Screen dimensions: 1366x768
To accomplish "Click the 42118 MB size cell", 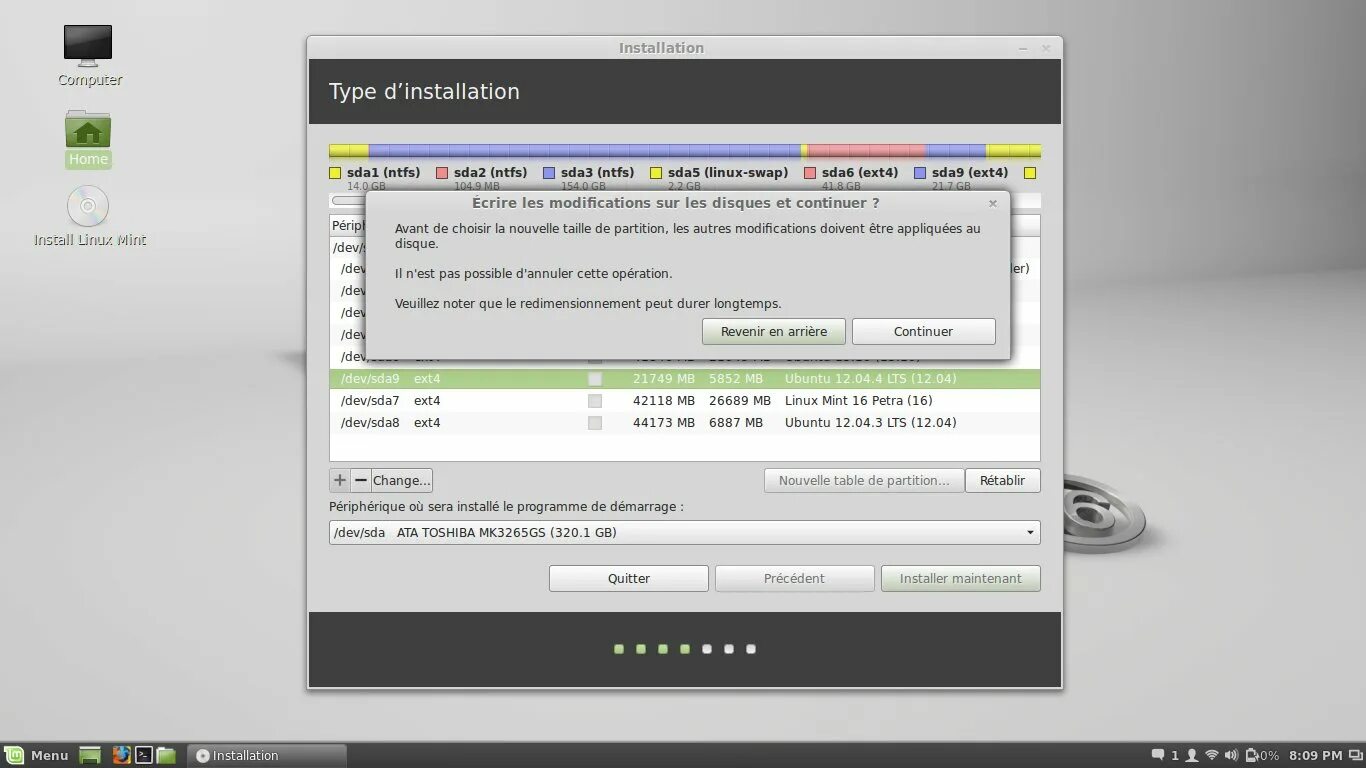I will tap(664, 401).
